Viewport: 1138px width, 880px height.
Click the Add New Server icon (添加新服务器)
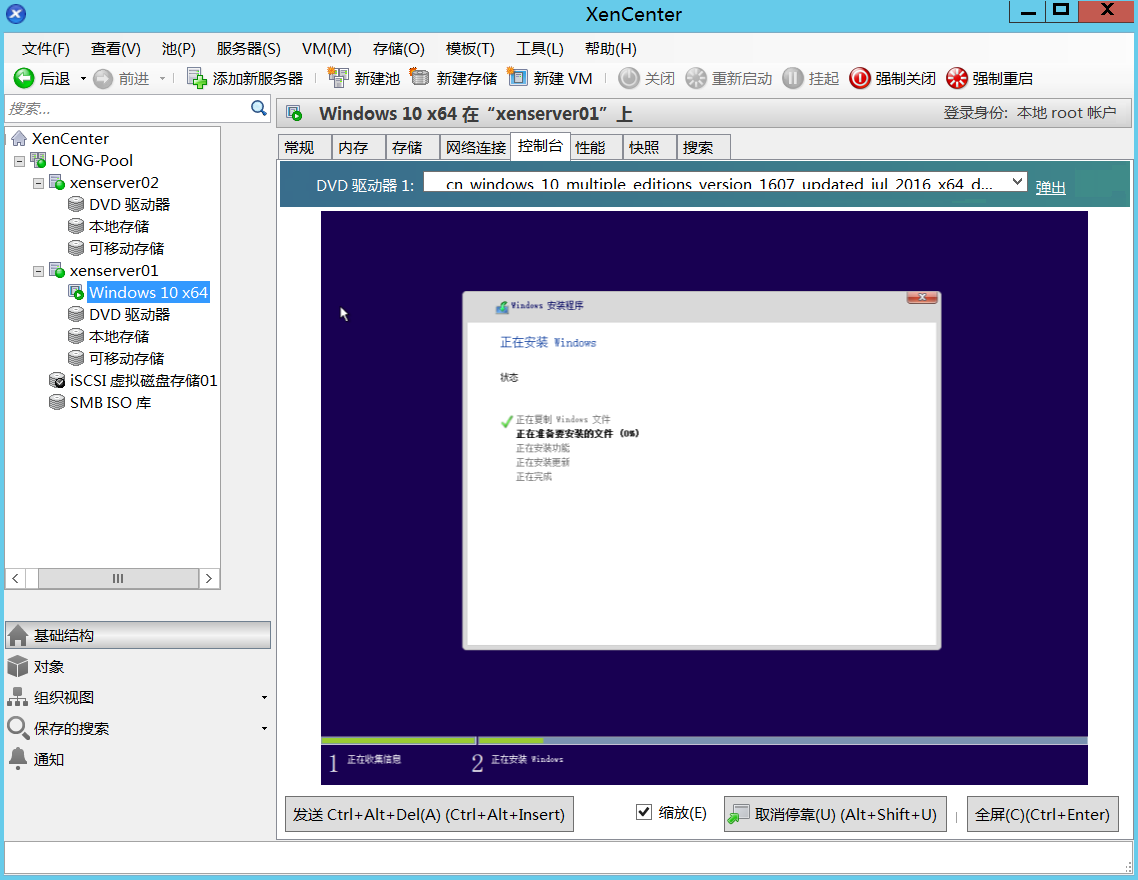[197, 78]
